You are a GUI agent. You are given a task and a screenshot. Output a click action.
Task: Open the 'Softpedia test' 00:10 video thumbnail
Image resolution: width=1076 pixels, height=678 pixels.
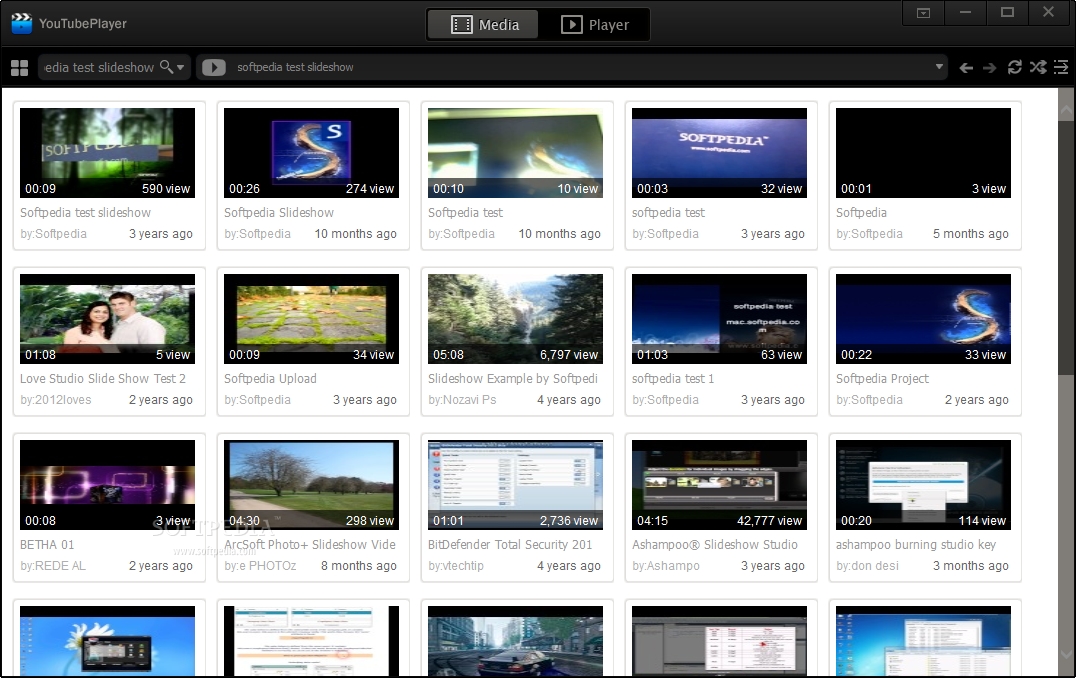[515, 152]
